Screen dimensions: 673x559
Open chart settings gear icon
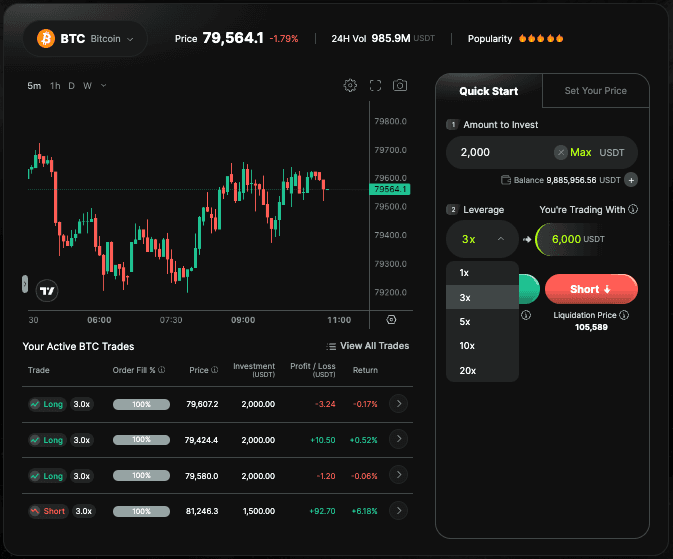(x=350, y=85)
